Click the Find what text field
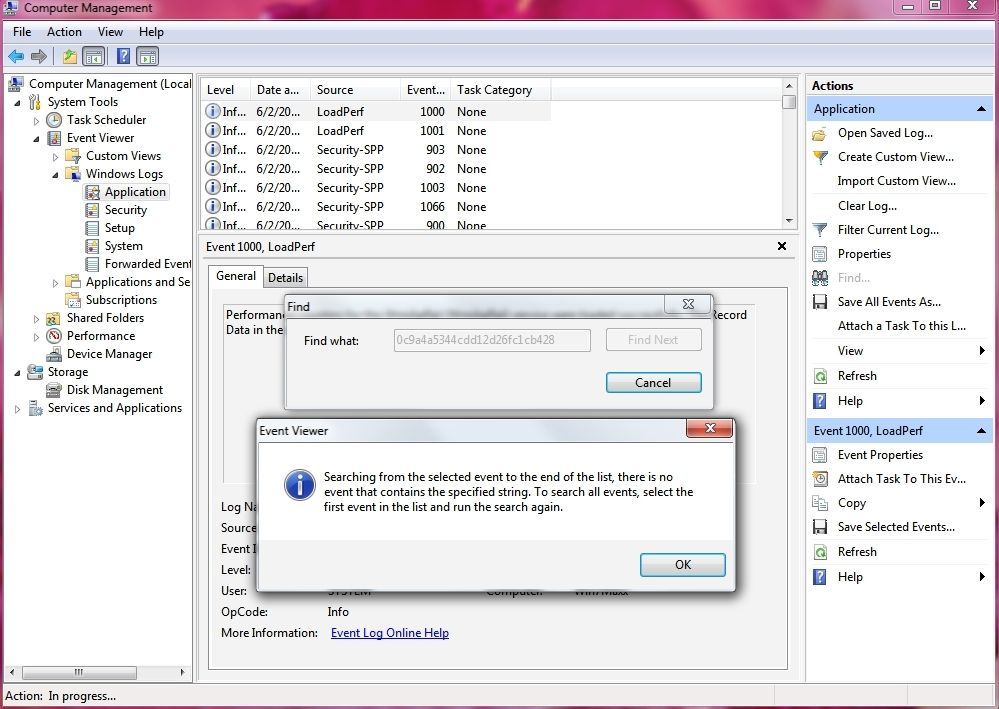The height and width of the screenshot is (709, 999). tap(492, 340)
